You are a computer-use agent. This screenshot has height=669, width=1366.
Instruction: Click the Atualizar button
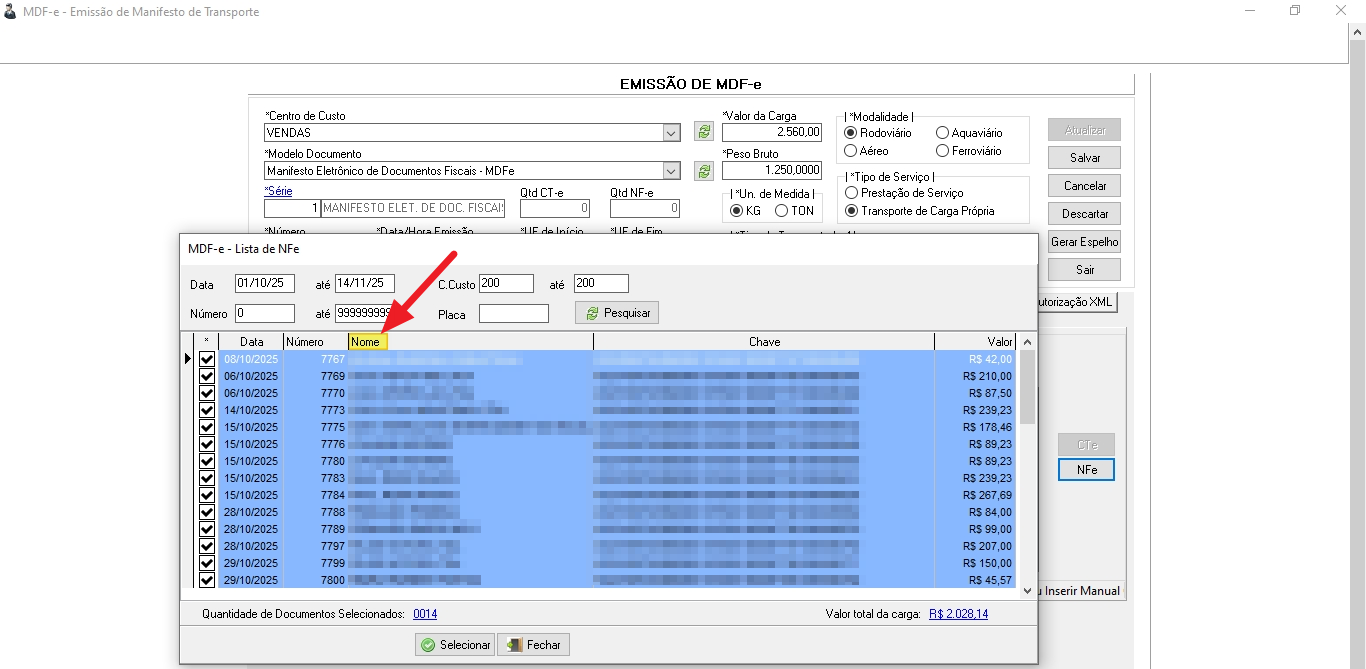[1084, 130]
